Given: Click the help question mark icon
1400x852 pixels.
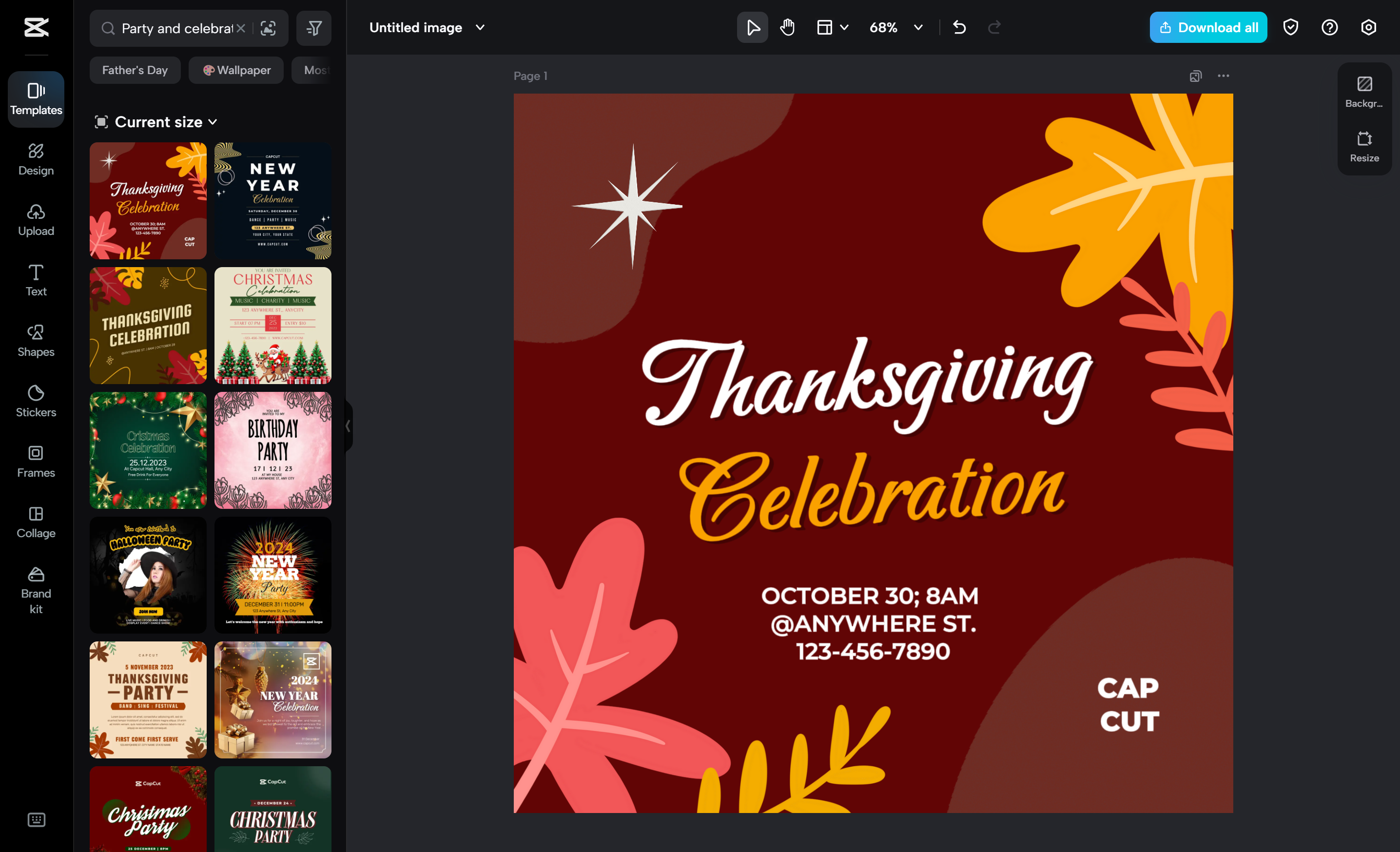Looking at the screenshot, I should (1329, 27).
